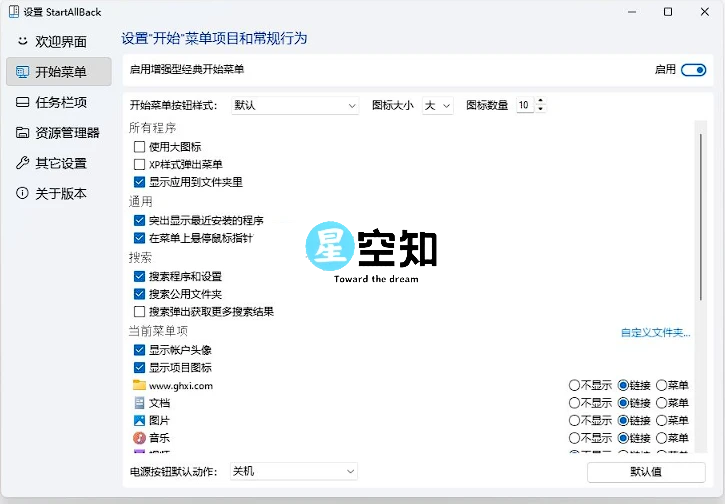The height and width of the screenshot is (504, 725).
Task: Click the 文档 item label
Action: pyautogui.click(x=160, y=403)
